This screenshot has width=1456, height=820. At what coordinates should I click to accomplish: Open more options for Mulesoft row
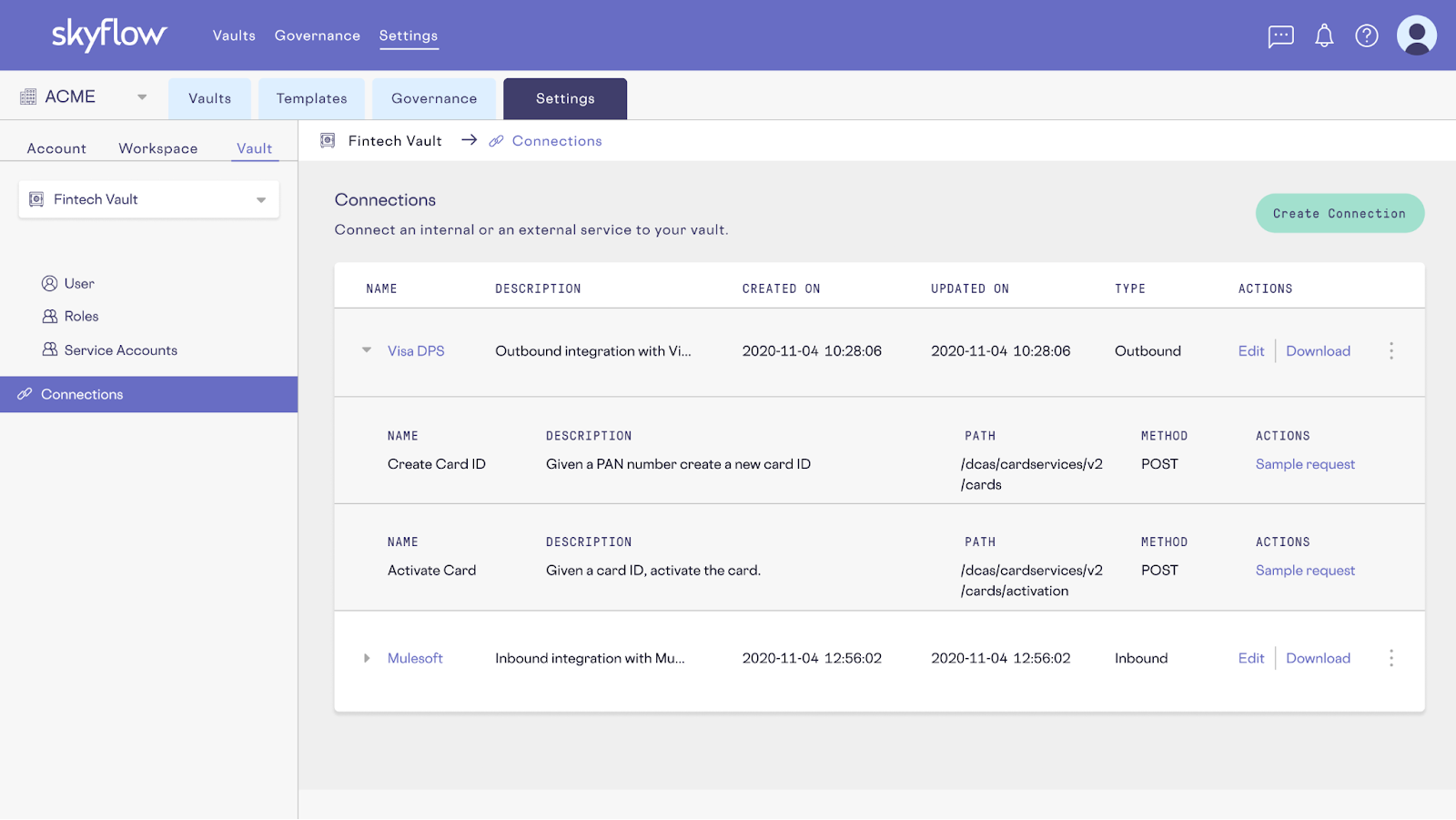(x=1390, y=658)
